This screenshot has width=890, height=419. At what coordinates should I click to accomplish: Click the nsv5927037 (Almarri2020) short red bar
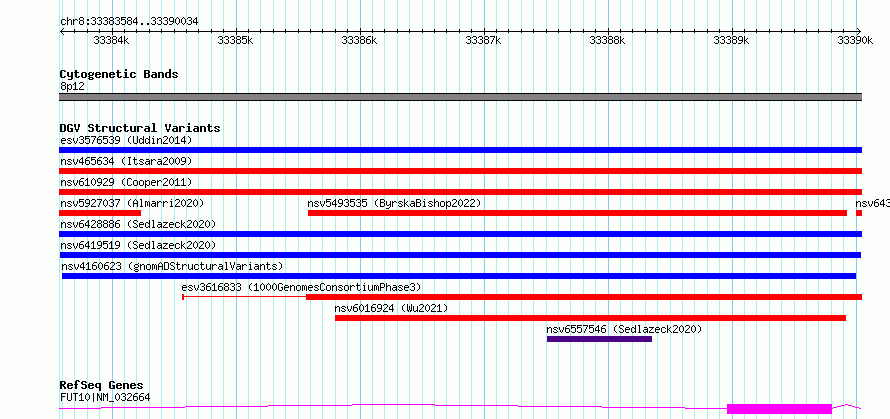click(100, 213)
